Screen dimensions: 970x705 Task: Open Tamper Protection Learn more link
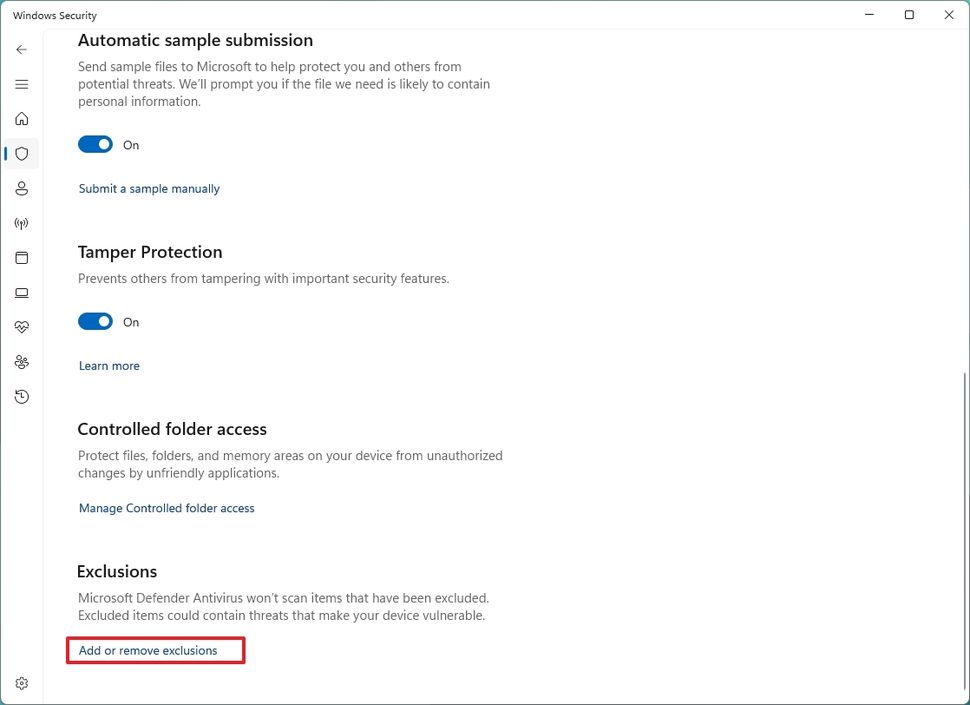[x=109, y=366]
